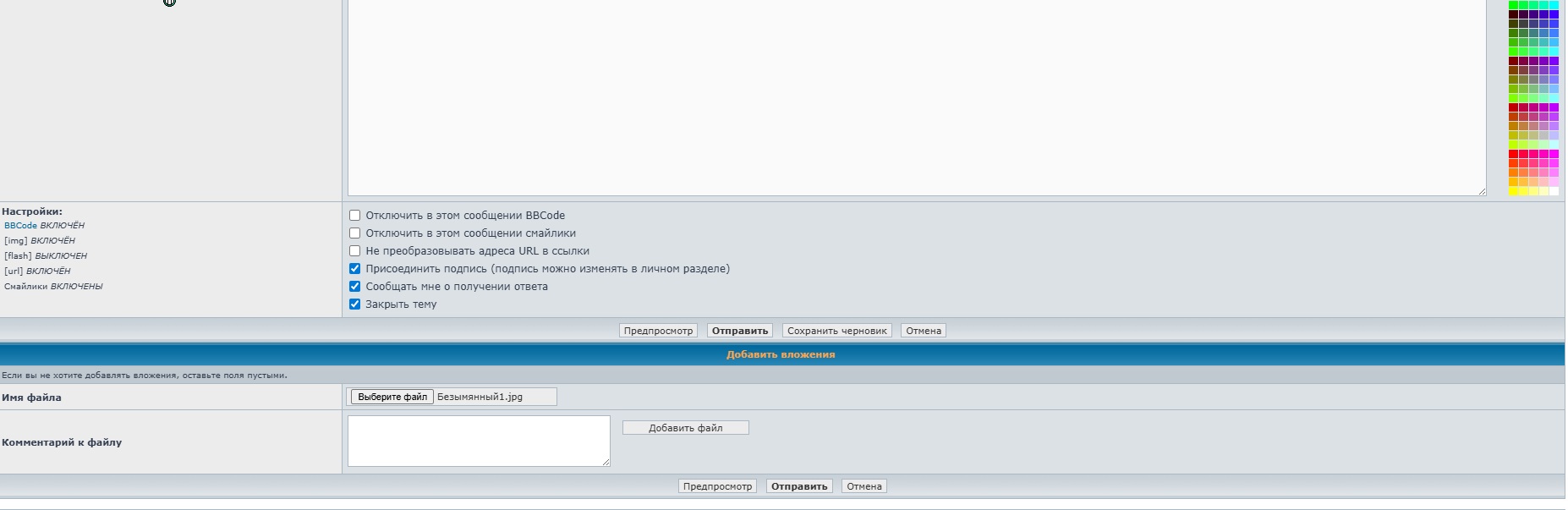Viewport: 1568px width, 510px height.
Task: Focus the 'Комментарий к файлу' text area
Action: (x=478, y=441)
